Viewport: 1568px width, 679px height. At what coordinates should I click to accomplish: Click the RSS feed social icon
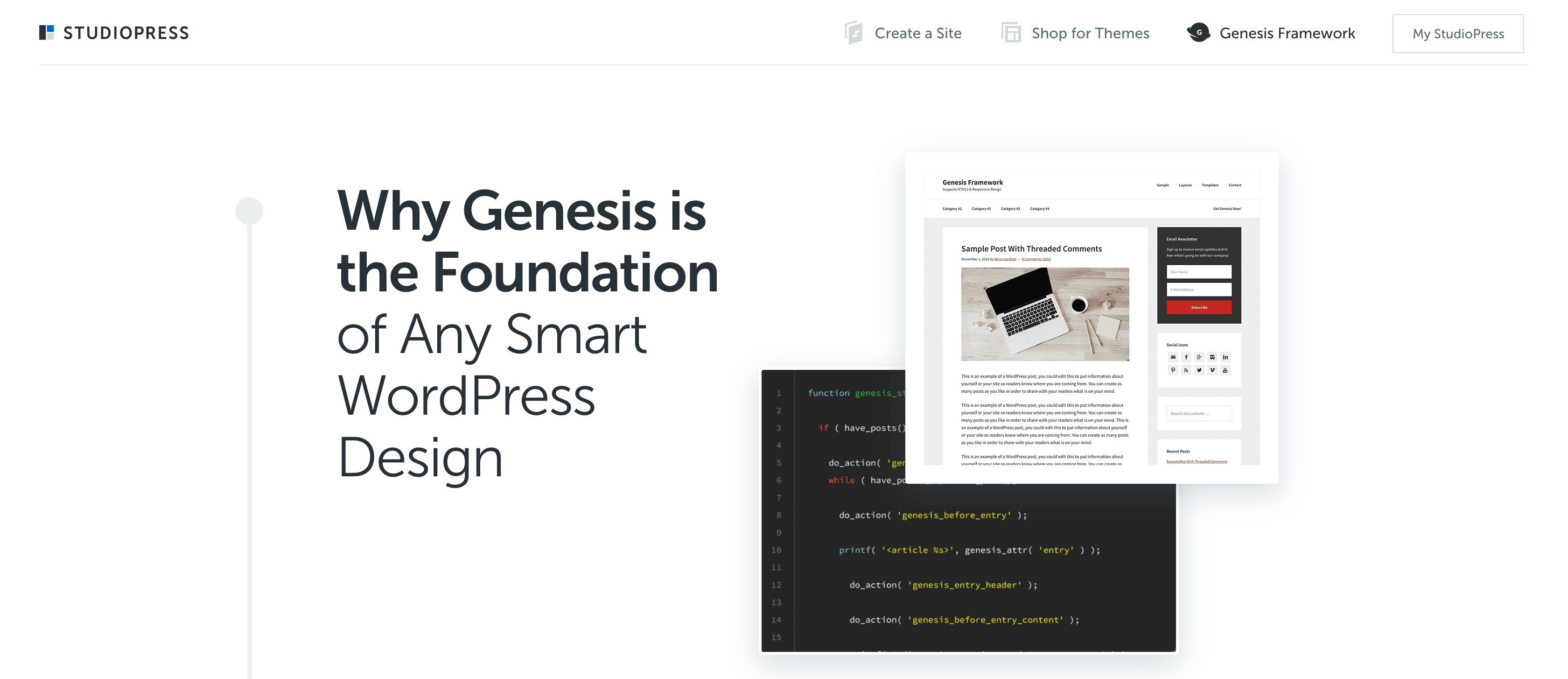[x=1186, y=370]
